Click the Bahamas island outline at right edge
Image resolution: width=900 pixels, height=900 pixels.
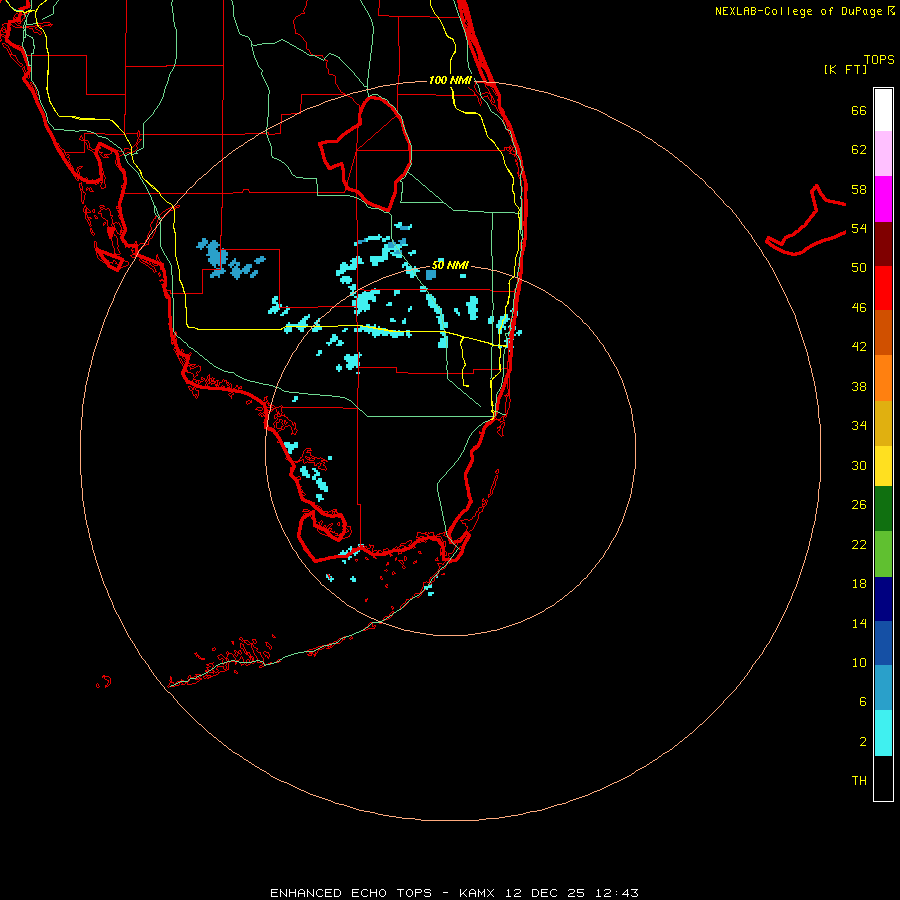(x=808, y=220)
